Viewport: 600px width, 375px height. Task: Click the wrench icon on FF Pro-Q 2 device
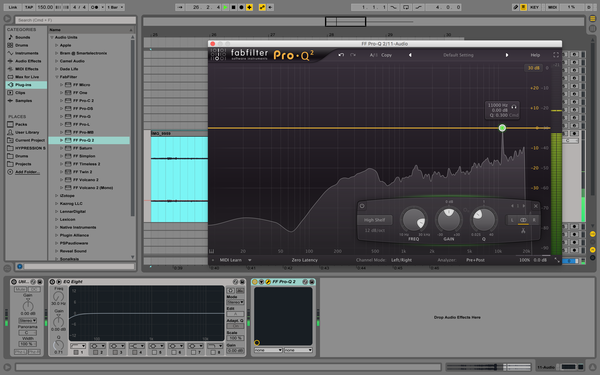[x=268, y=282]
